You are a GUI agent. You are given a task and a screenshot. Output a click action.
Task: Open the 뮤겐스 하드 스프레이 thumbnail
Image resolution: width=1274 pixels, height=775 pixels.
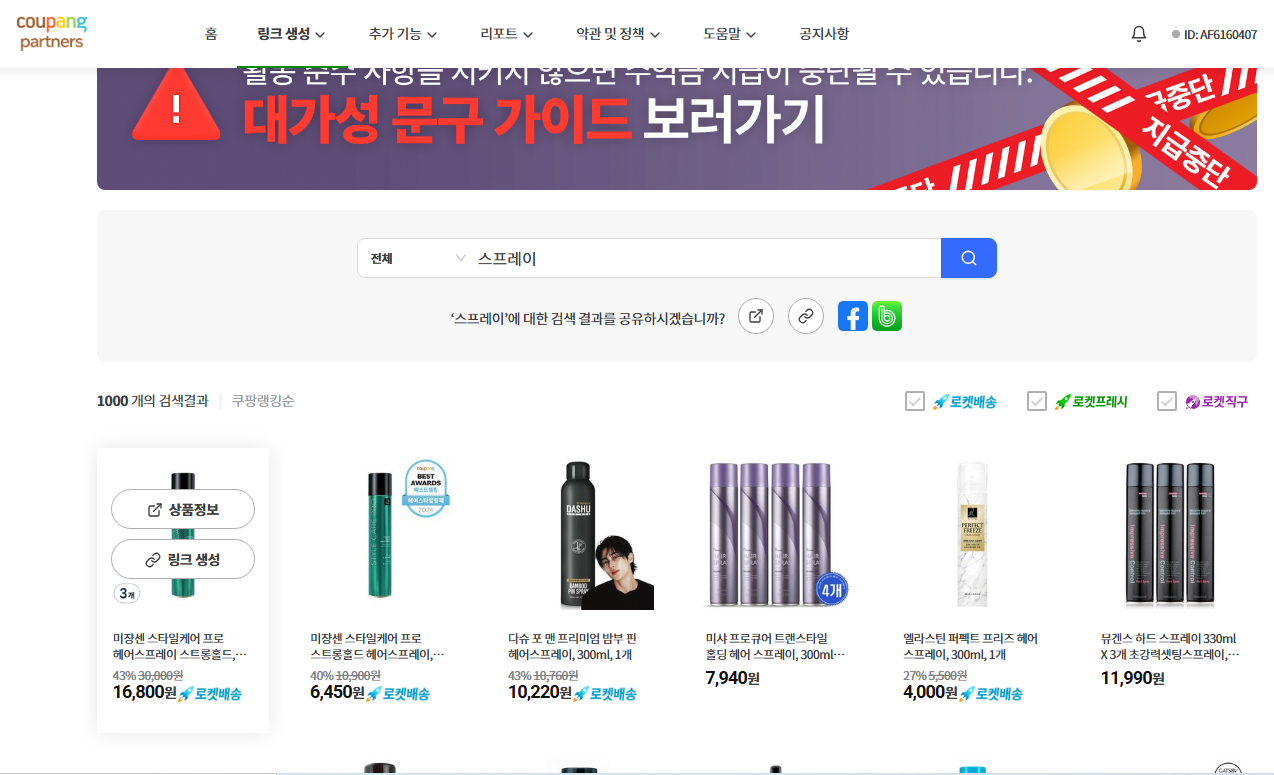[x=1171, y=535]
